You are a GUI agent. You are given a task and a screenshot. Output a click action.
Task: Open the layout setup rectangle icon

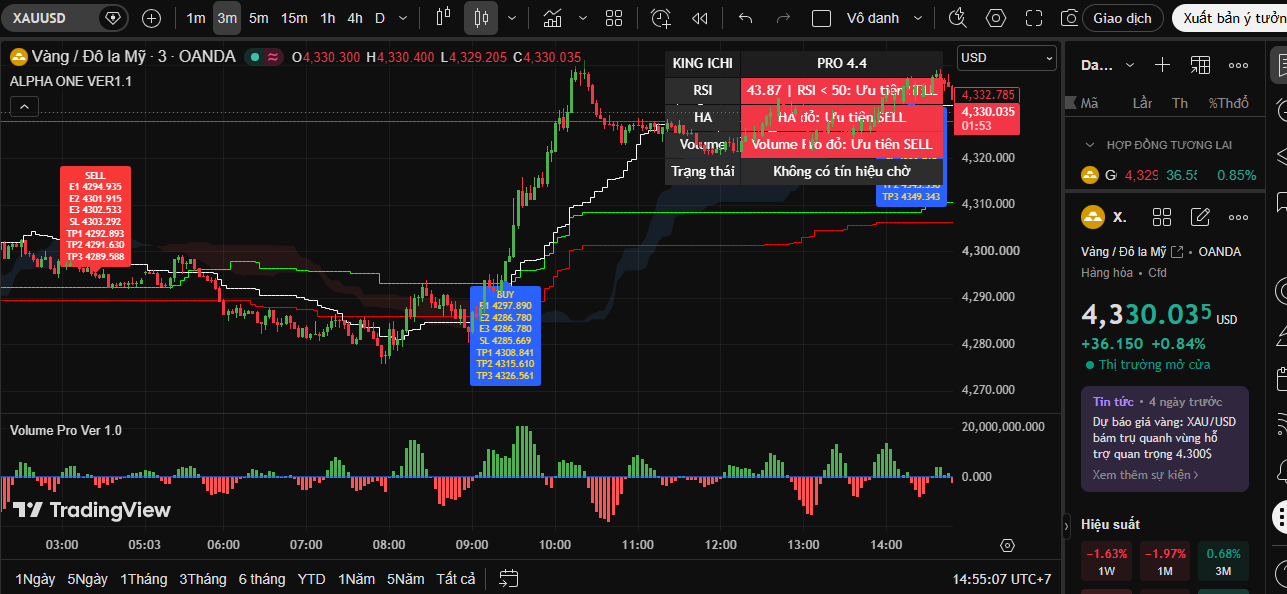[821, 18]
